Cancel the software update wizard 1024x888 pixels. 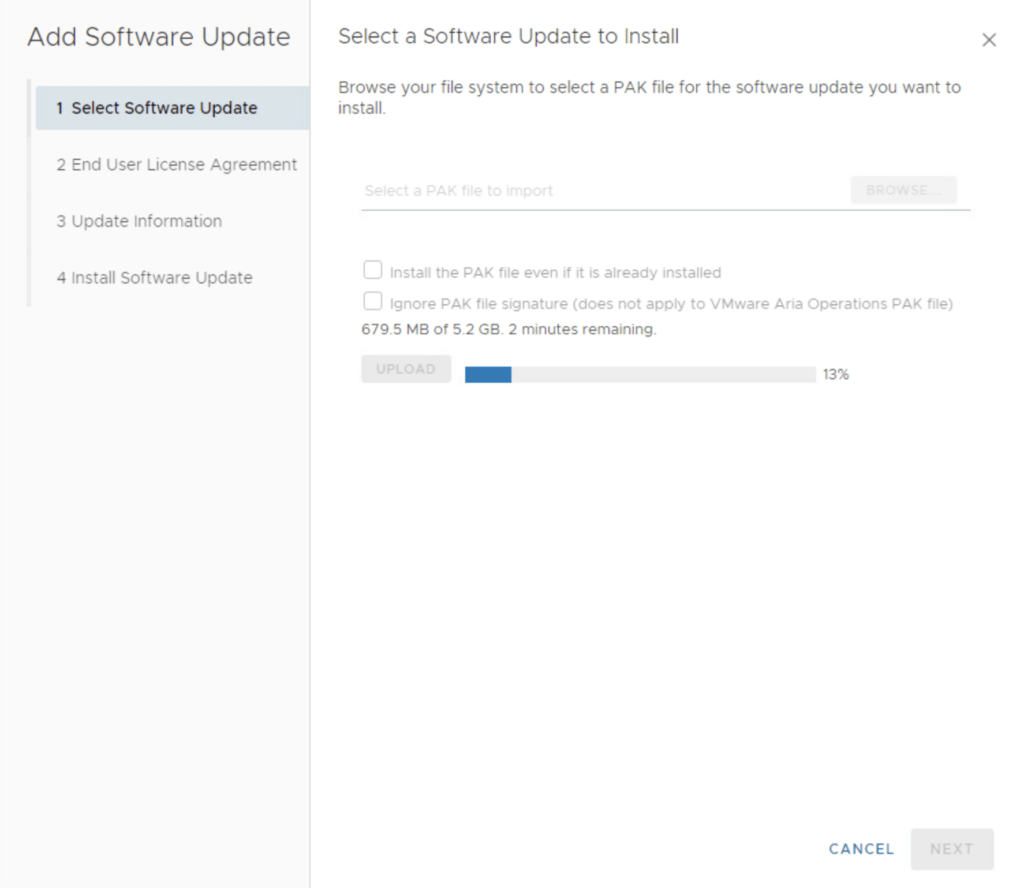[861, 849]
